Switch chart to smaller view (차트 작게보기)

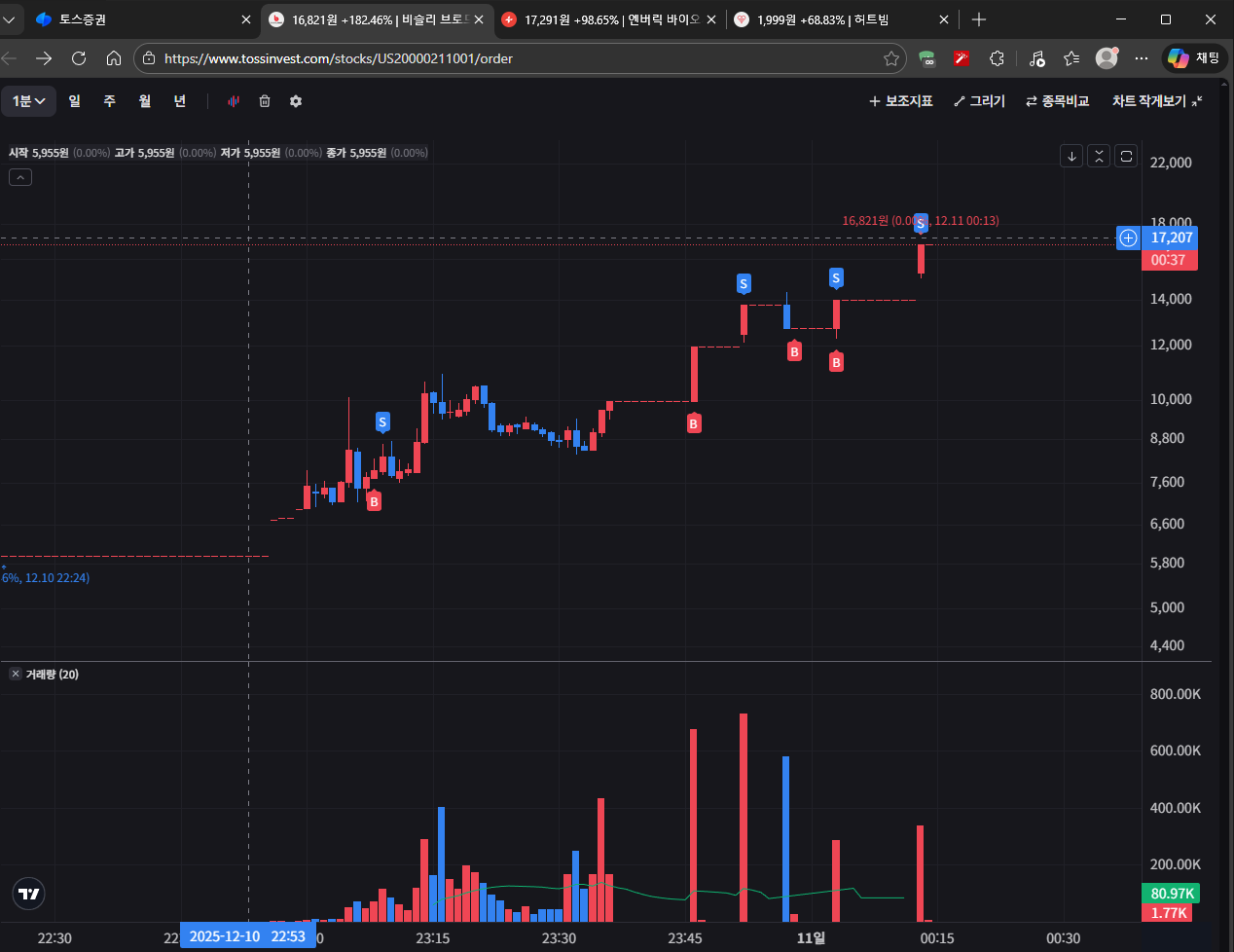1157,101
